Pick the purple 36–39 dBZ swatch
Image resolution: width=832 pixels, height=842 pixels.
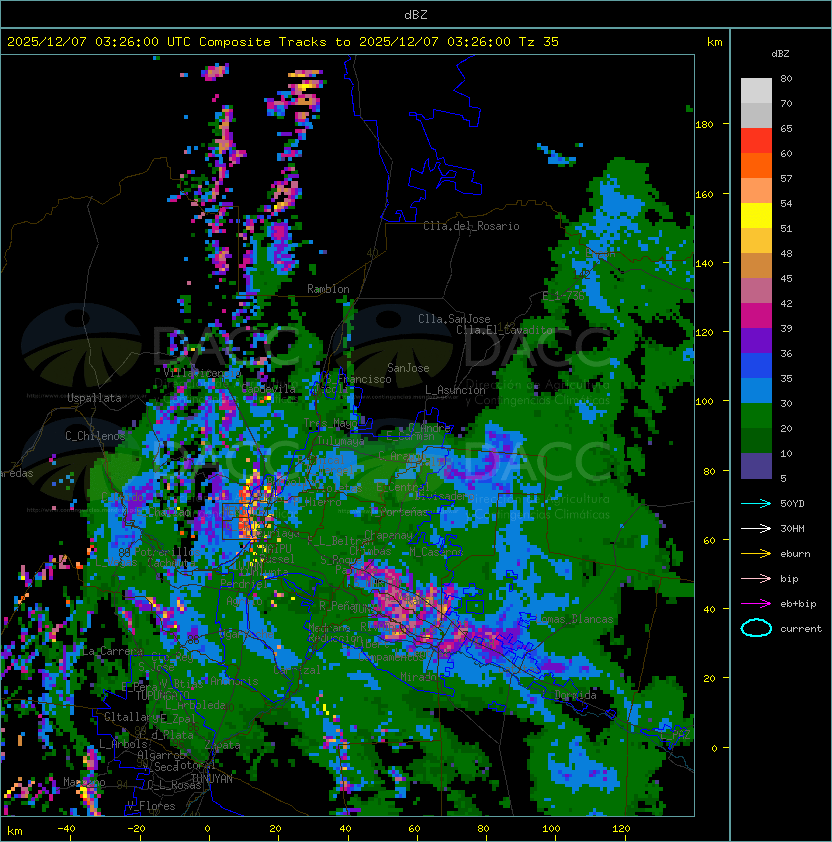[756, 340]
